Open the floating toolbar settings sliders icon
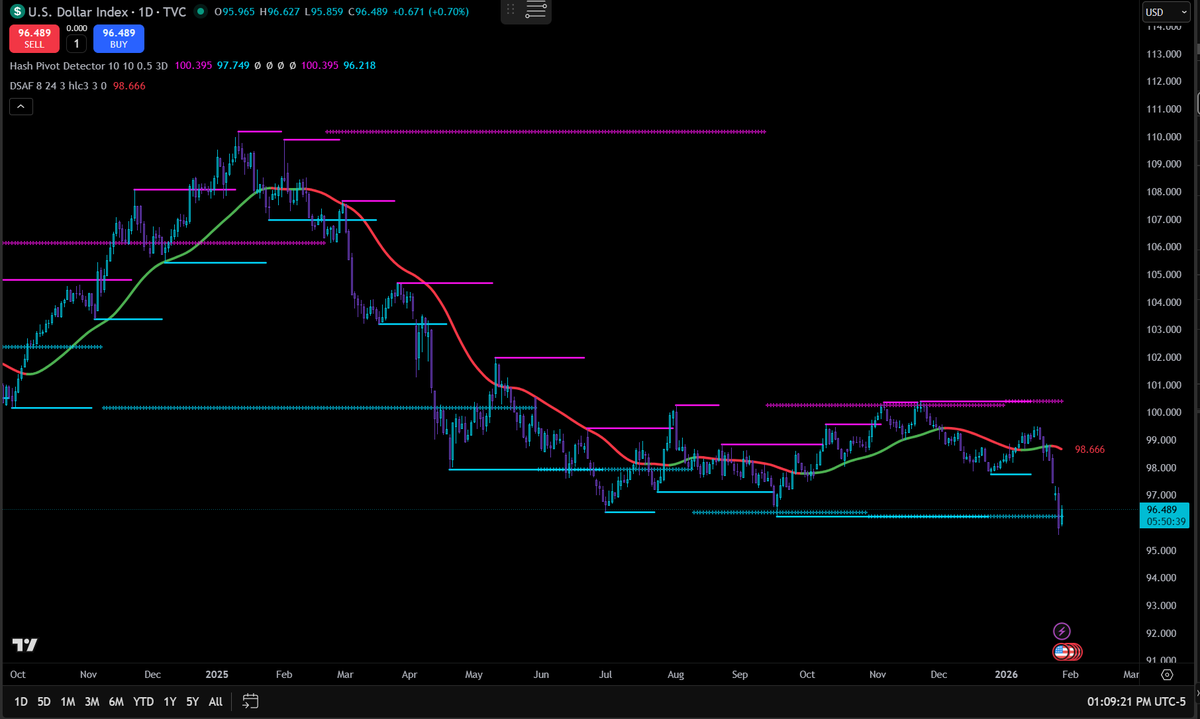This screenshot has width=1200, height=719. point(536,11)
